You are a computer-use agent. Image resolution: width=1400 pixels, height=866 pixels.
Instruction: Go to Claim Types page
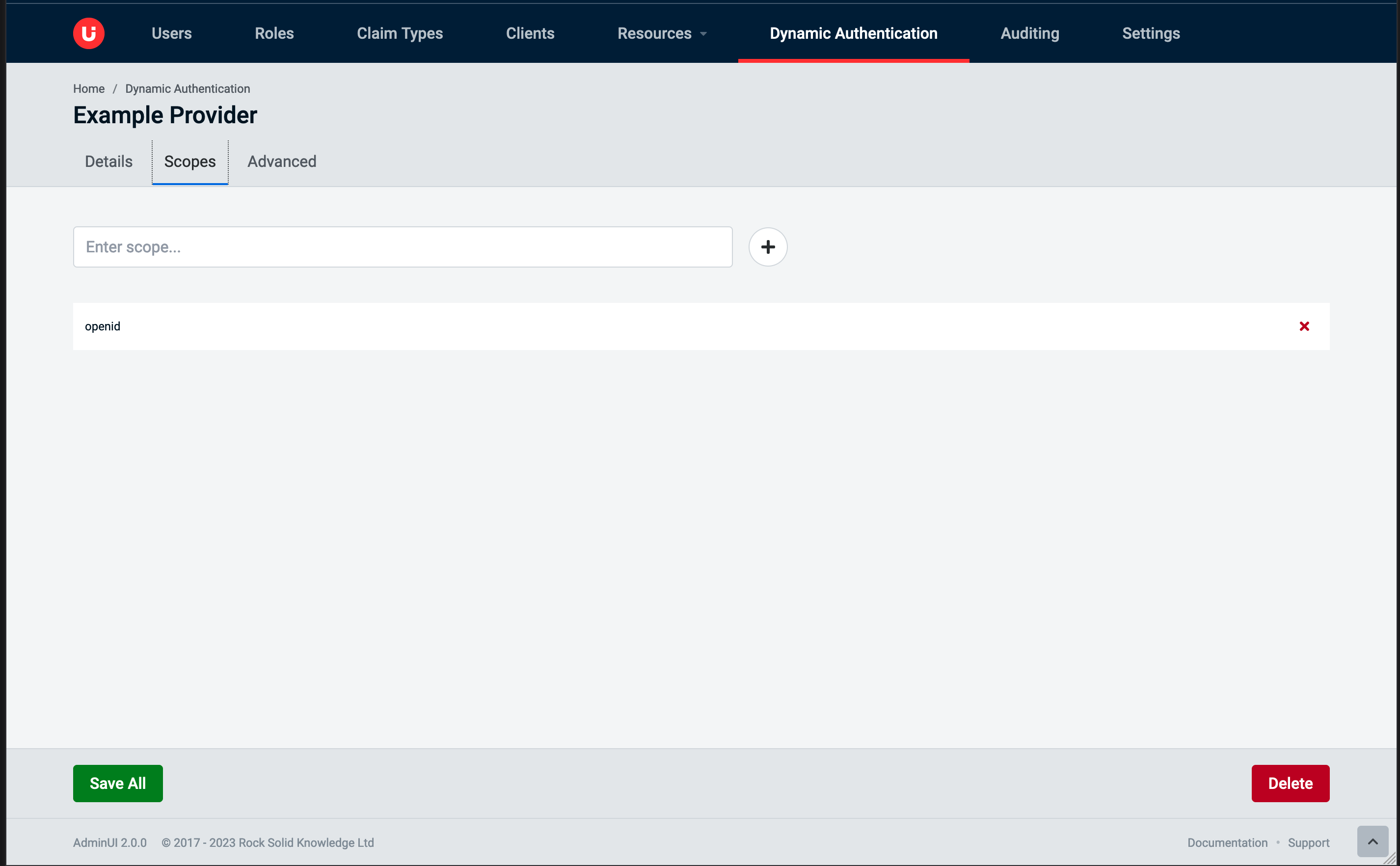coord(400,33)
